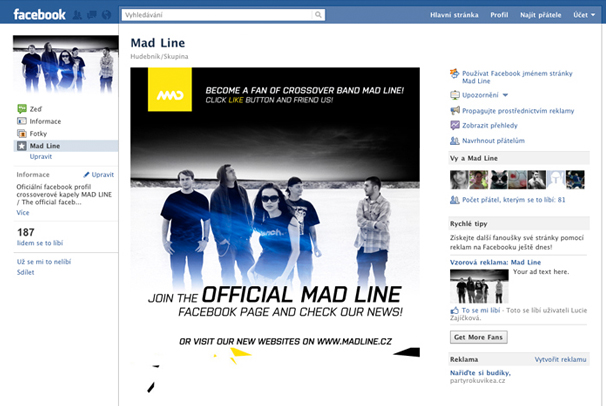Viewport: 606px width, 406px height.
Task: Click the Mad Line profile picture thumbnail
Action: pyautogui.click(x=66, y=65)
